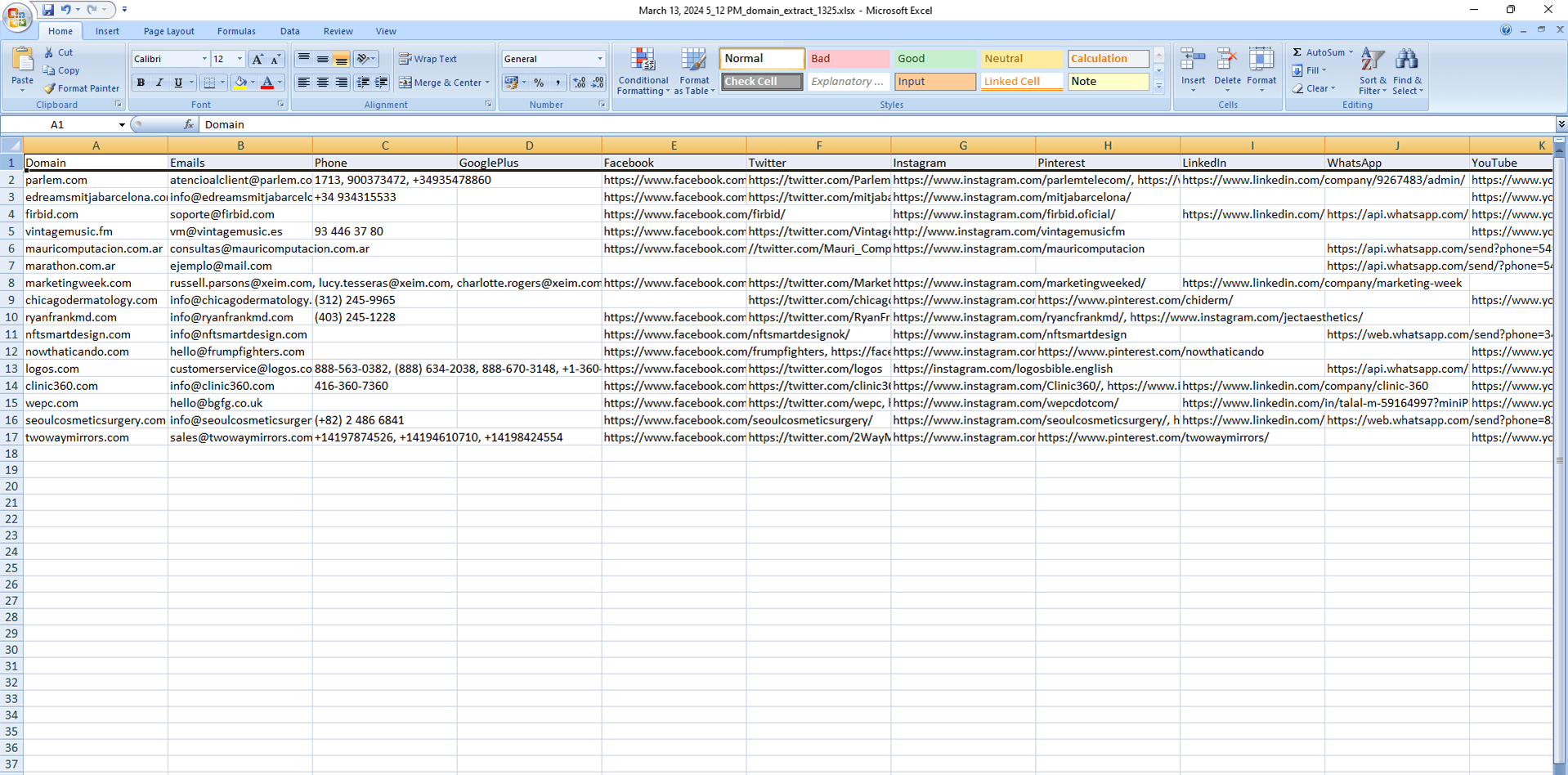Increase font size with Grow Font
Image resolution: width=1568 pixels, height=775 pixels.
pyautogui.click(x=258, y=59)
